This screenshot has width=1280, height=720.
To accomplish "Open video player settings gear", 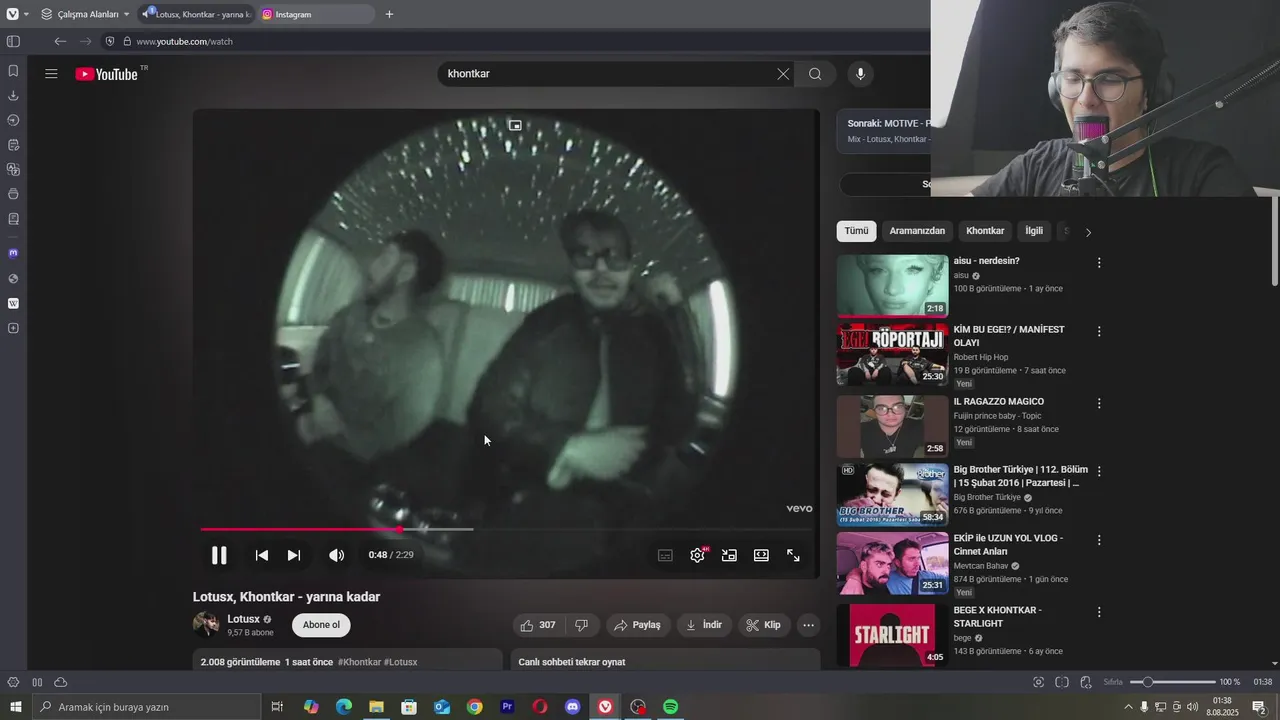I will 698,555.
